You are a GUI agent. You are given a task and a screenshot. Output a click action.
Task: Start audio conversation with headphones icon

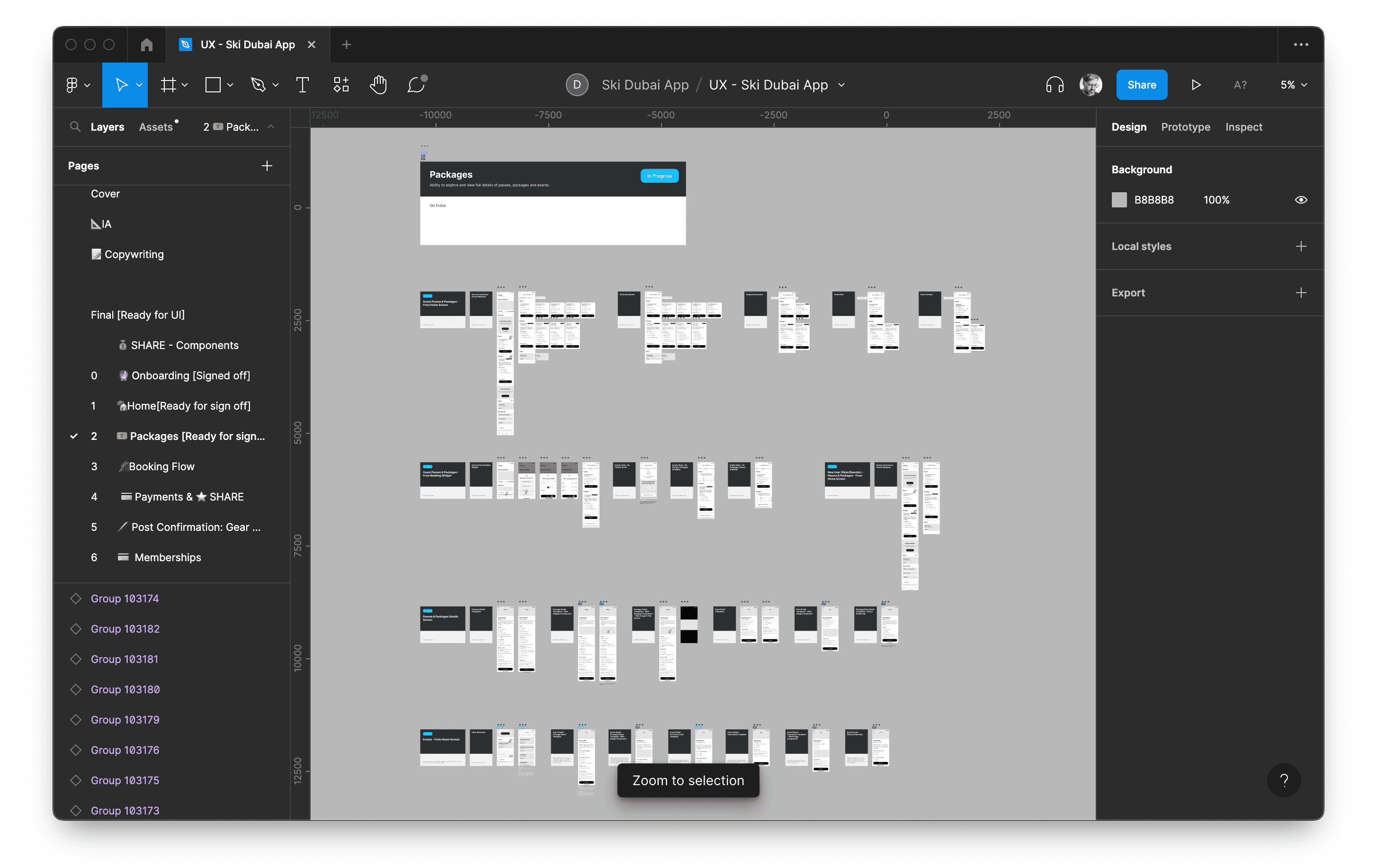(1054, 85)
